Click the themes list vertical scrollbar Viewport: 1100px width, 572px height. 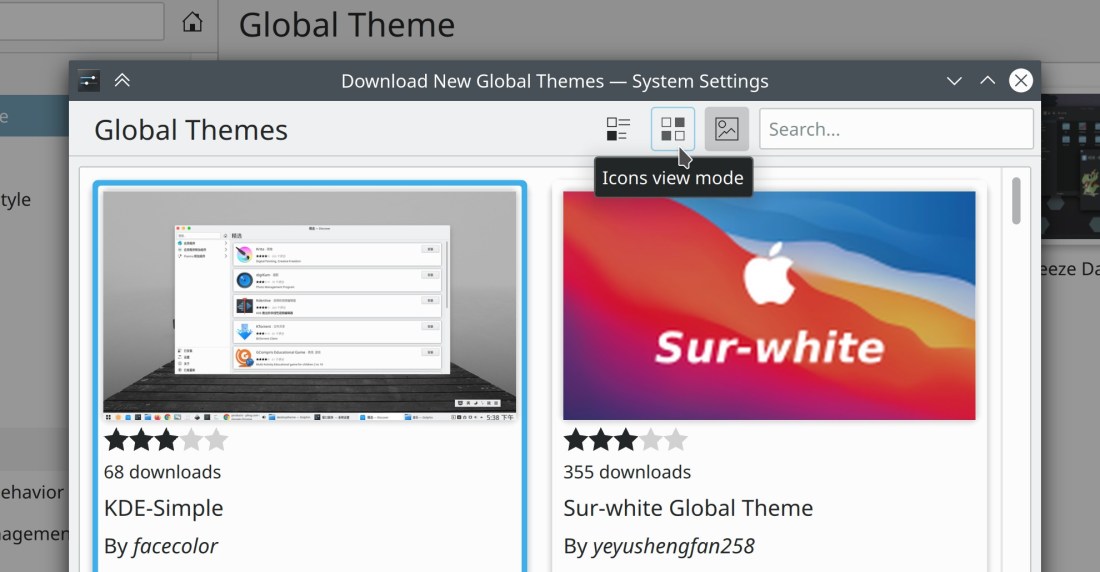tap(1016, 201)
